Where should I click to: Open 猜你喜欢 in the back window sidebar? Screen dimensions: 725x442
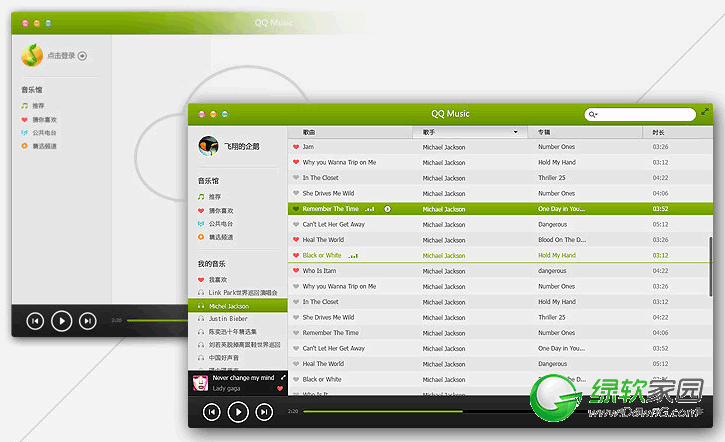coord(44,120)
